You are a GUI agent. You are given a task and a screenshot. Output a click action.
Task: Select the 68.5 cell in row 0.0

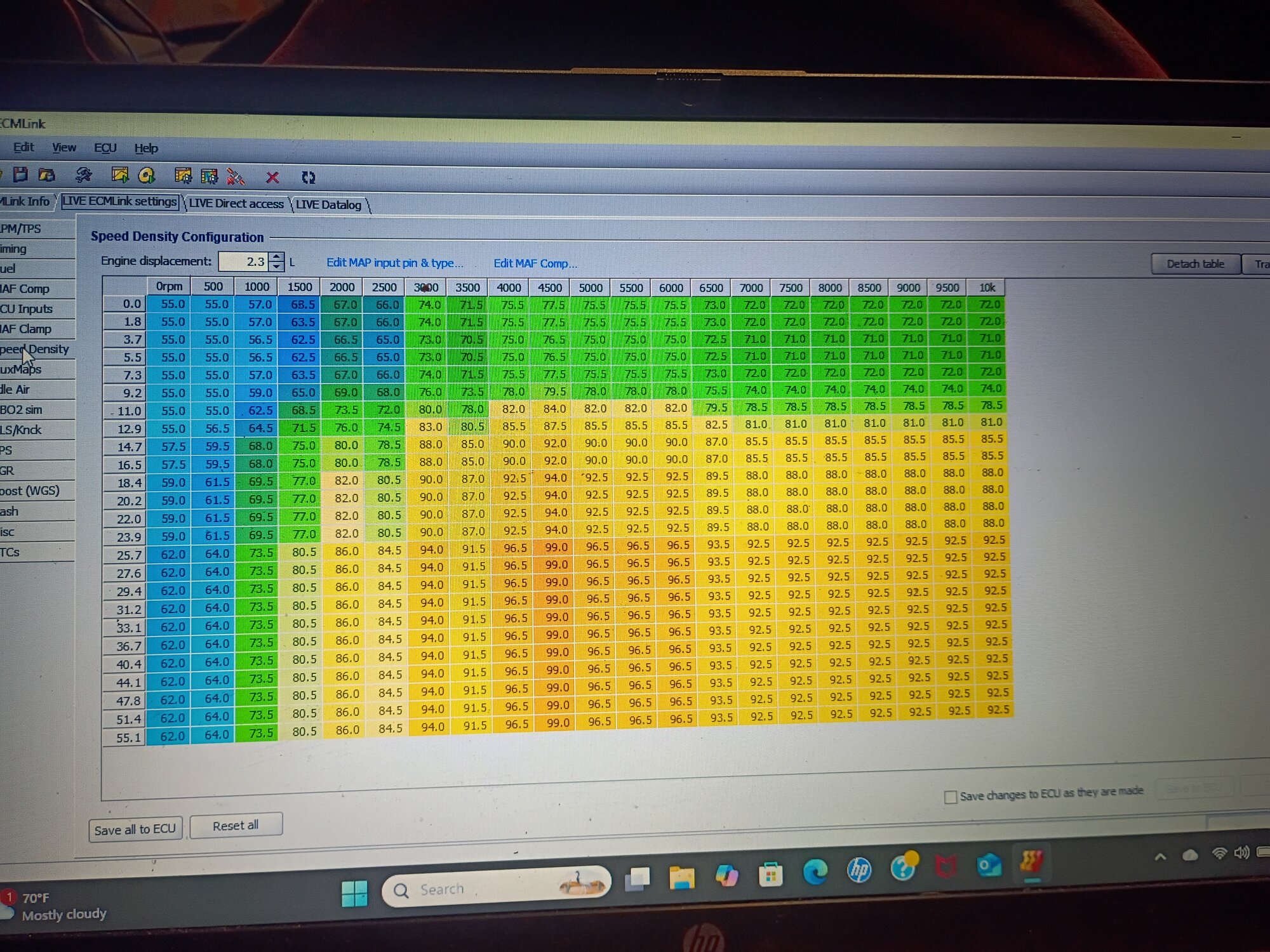tap(300, 304)
